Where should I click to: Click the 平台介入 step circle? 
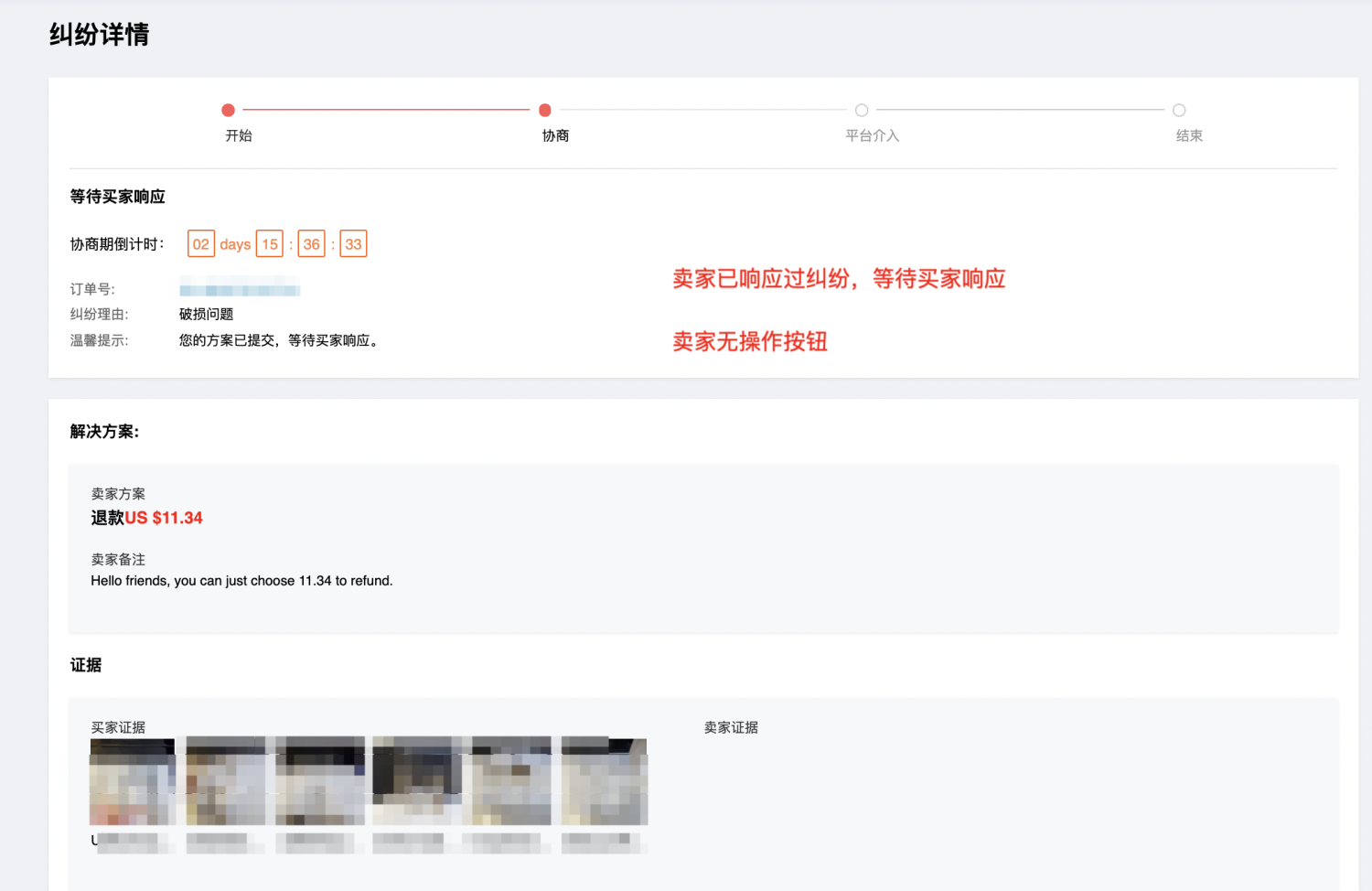(862, 111)
